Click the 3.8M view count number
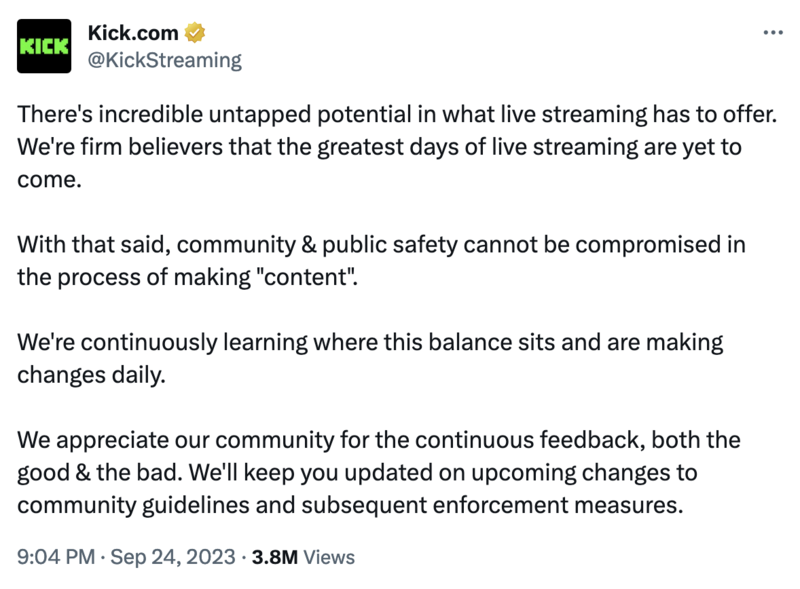The width and height of the screenshot is (800, 589). click(274, 557)
